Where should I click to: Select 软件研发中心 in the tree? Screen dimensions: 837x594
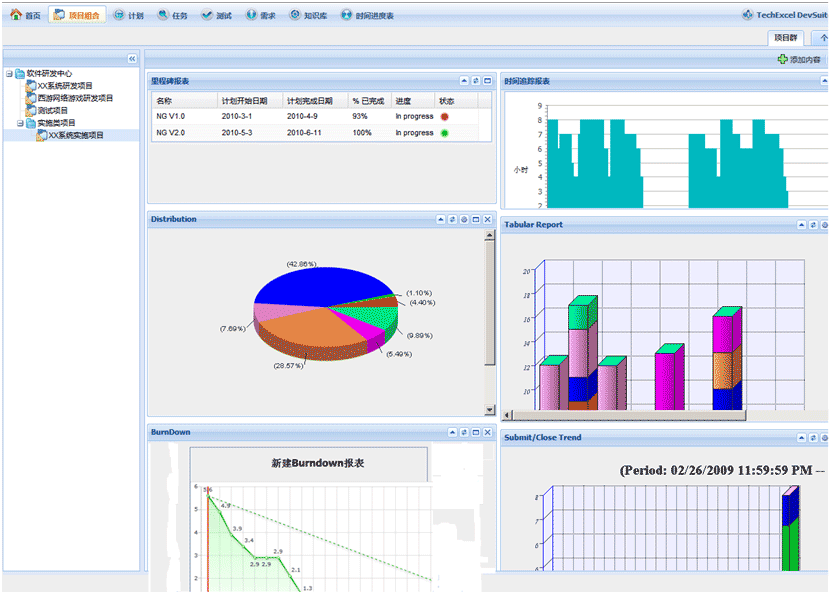(x=49, y=74)
